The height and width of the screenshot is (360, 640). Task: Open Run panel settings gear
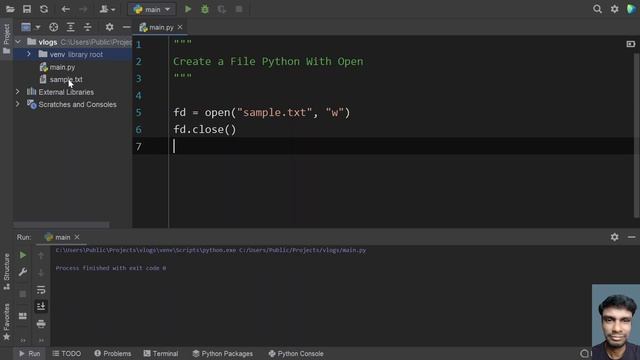(x=614, y=237)
